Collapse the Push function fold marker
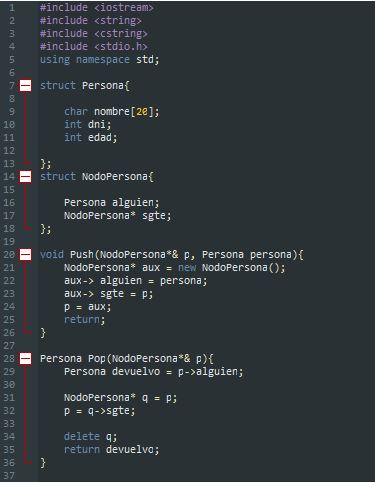The height and width of the screenshot is (483, 375). pos(26,255)
